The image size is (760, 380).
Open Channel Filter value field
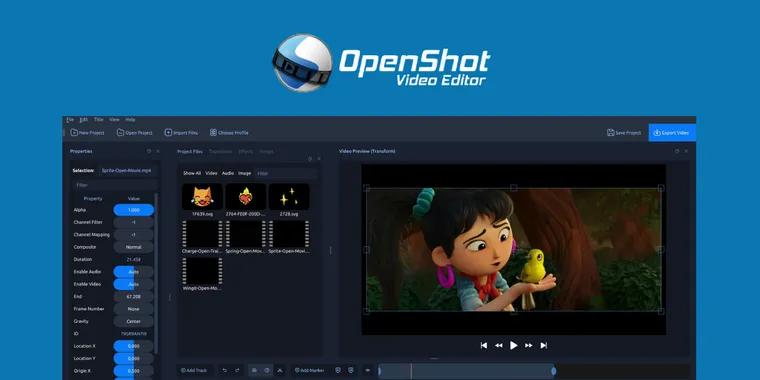pos(134,222)
